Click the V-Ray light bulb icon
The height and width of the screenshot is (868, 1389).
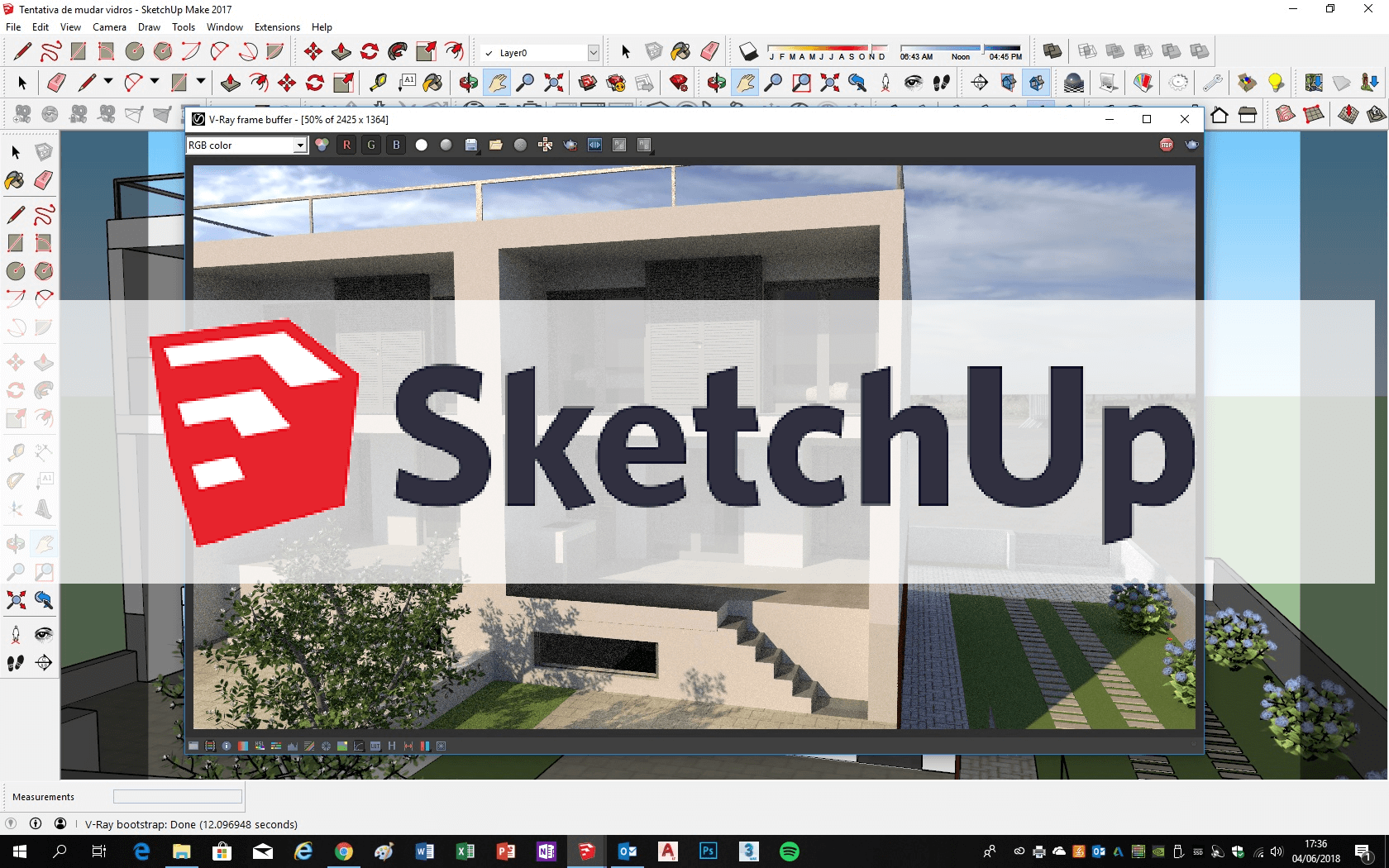pos(1276,83)
